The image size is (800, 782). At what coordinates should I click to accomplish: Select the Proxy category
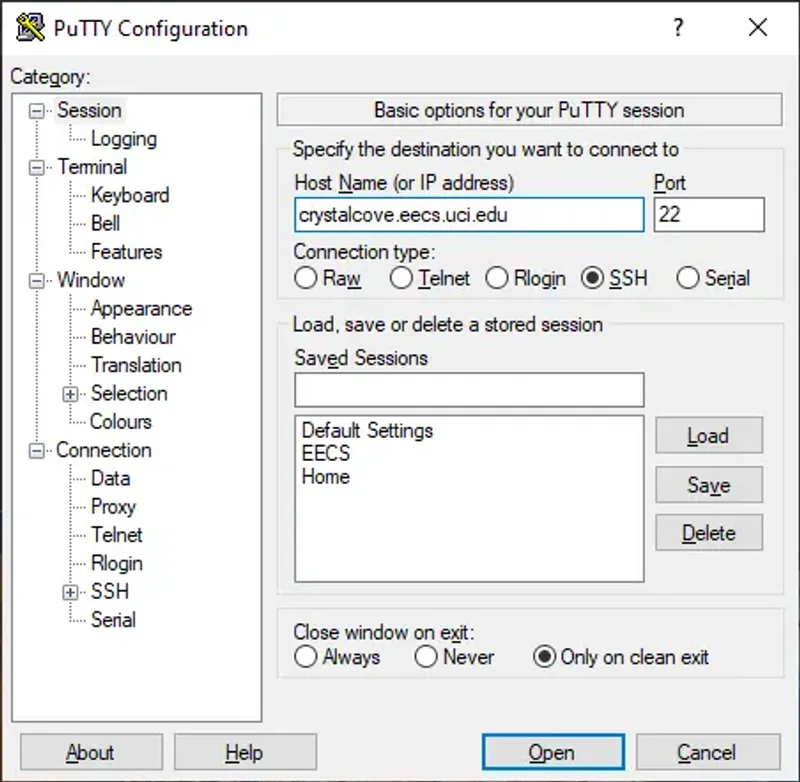(113, 507)
